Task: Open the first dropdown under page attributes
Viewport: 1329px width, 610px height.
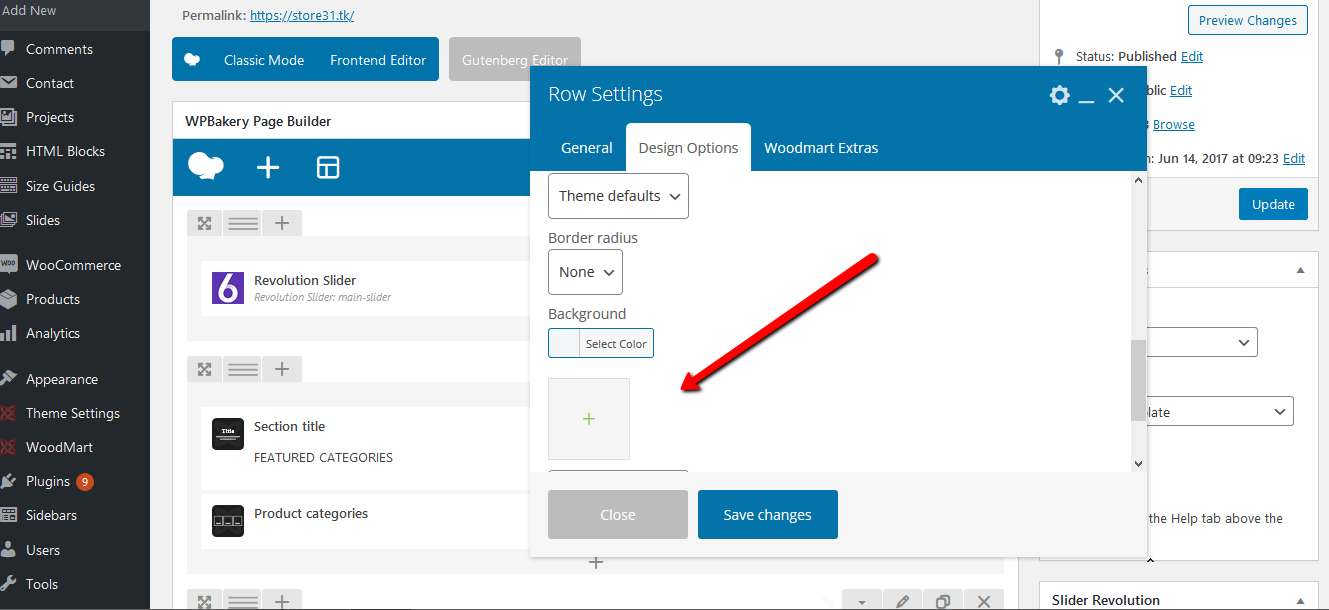Action: coord(1203,342)
